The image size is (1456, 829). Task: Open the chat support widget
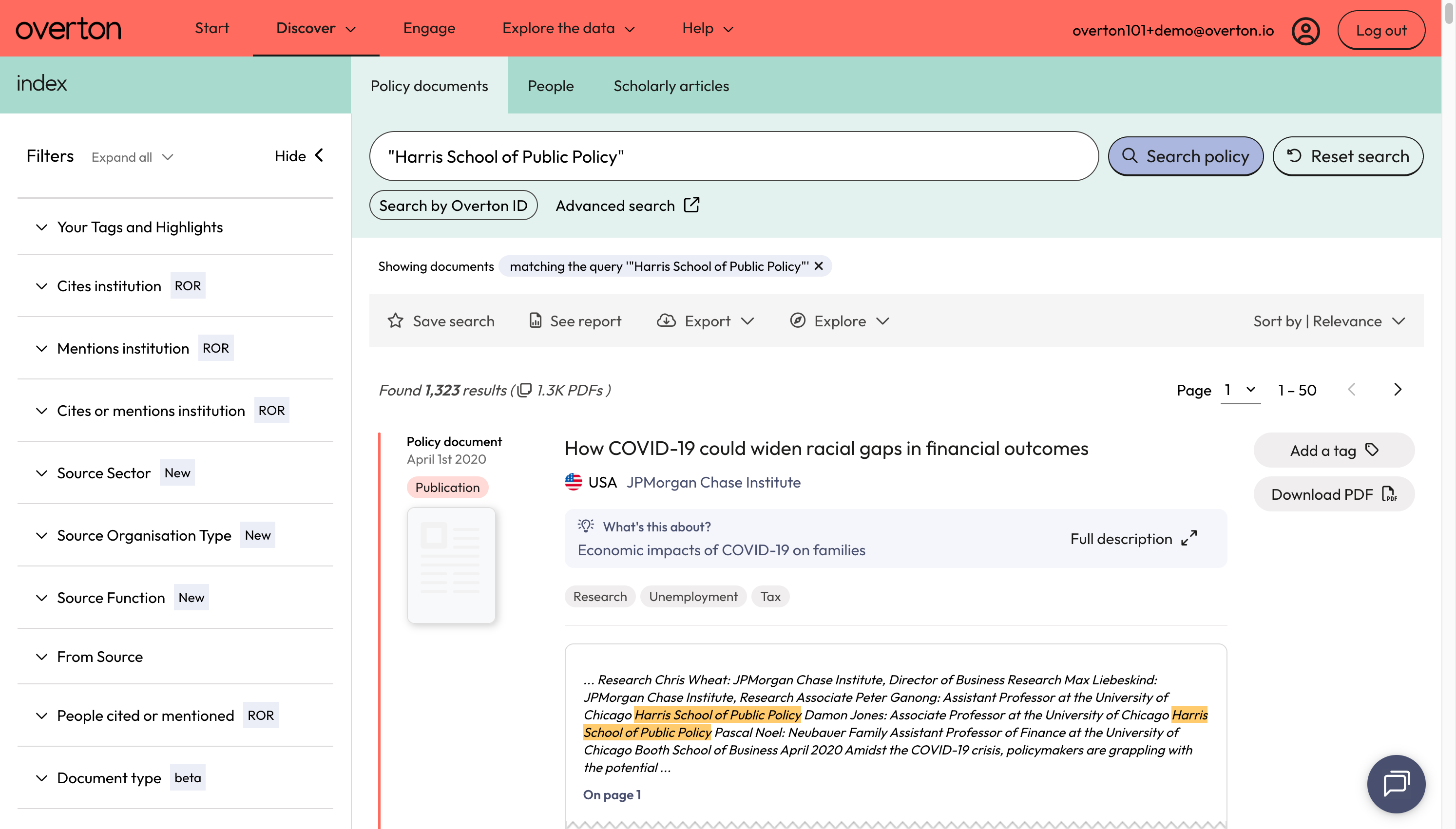[1396, 783]
